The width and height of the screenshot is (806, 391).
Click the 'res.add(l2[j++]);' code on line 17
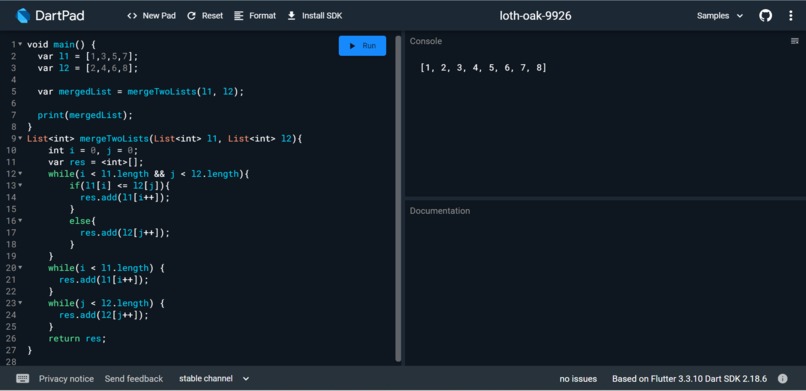(125, 233)
